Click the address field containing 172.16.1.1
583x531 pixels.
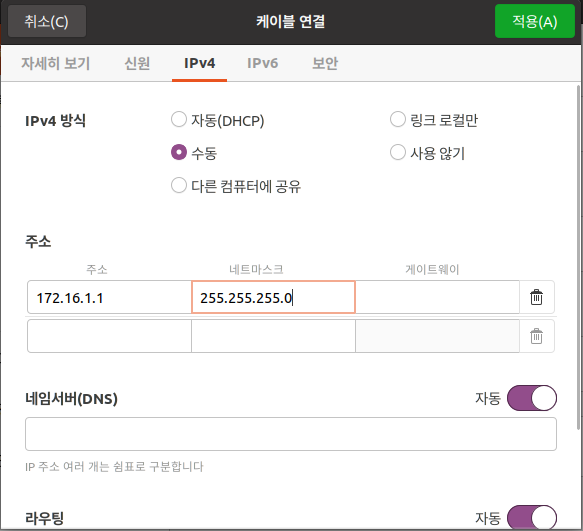pos(109,297)
